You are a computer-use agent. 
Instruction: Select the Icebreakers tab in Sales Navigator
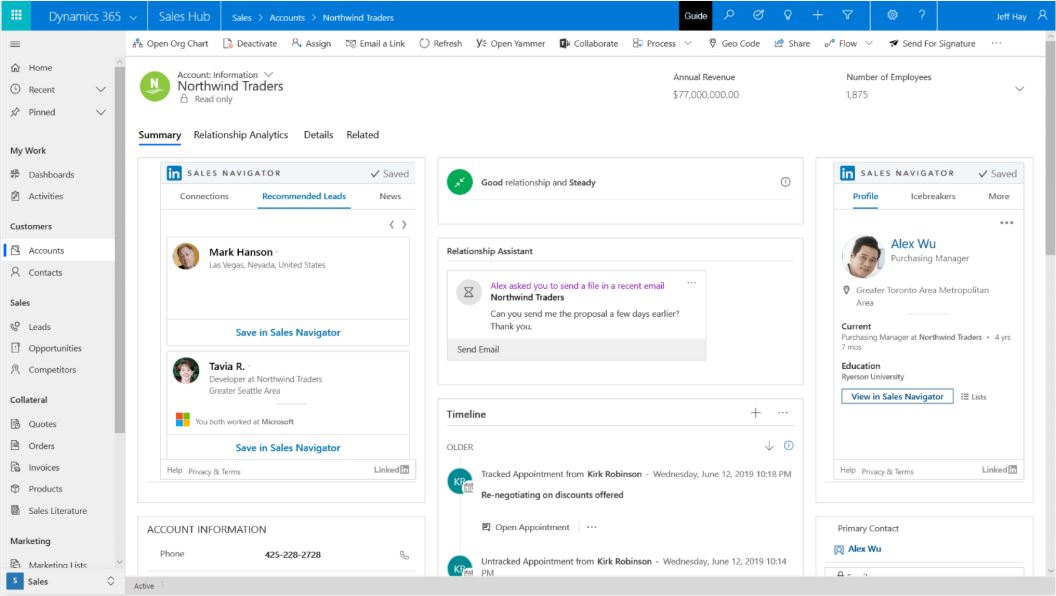pyautogui.click(x=933, y=196)
